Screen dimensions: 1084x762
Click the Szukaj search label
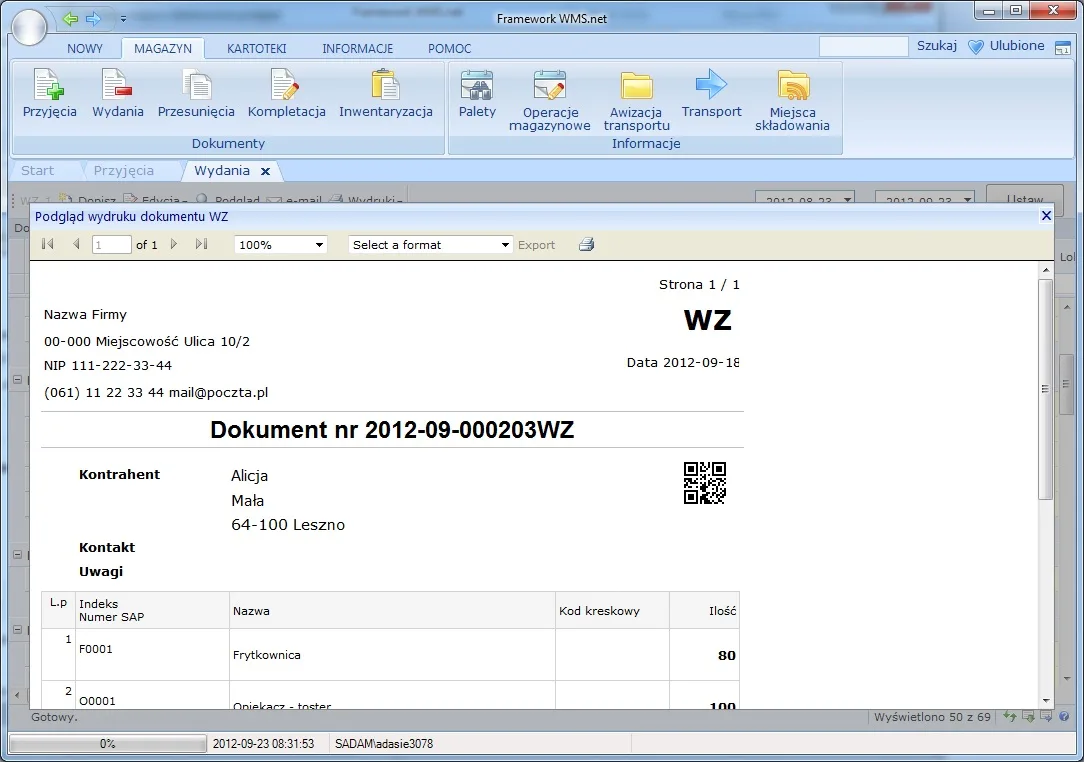click(x=937, y=46)
